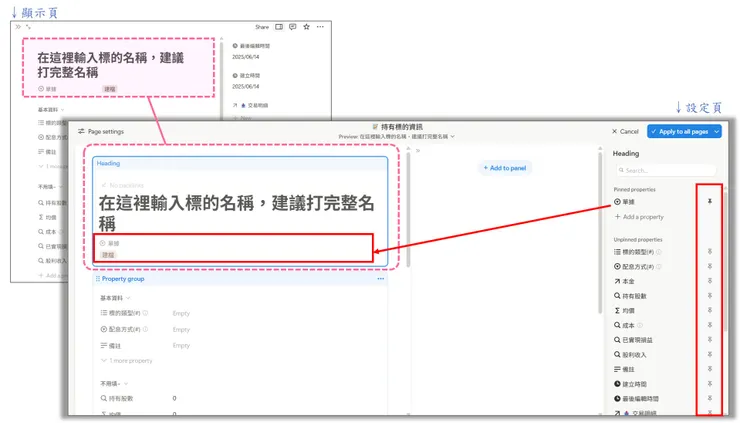Click the Search field in Heading sidebar
This screenshot has width=740, height=423.
pyautogui.click(x=666, y=170)
